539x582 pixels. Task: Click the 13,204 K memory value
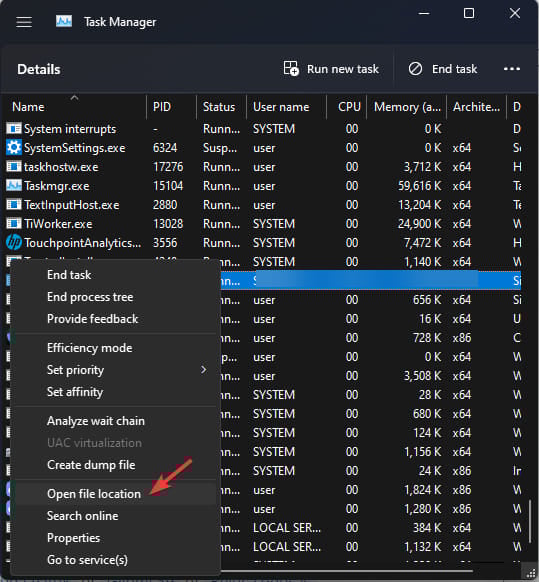tap(419, 205)
